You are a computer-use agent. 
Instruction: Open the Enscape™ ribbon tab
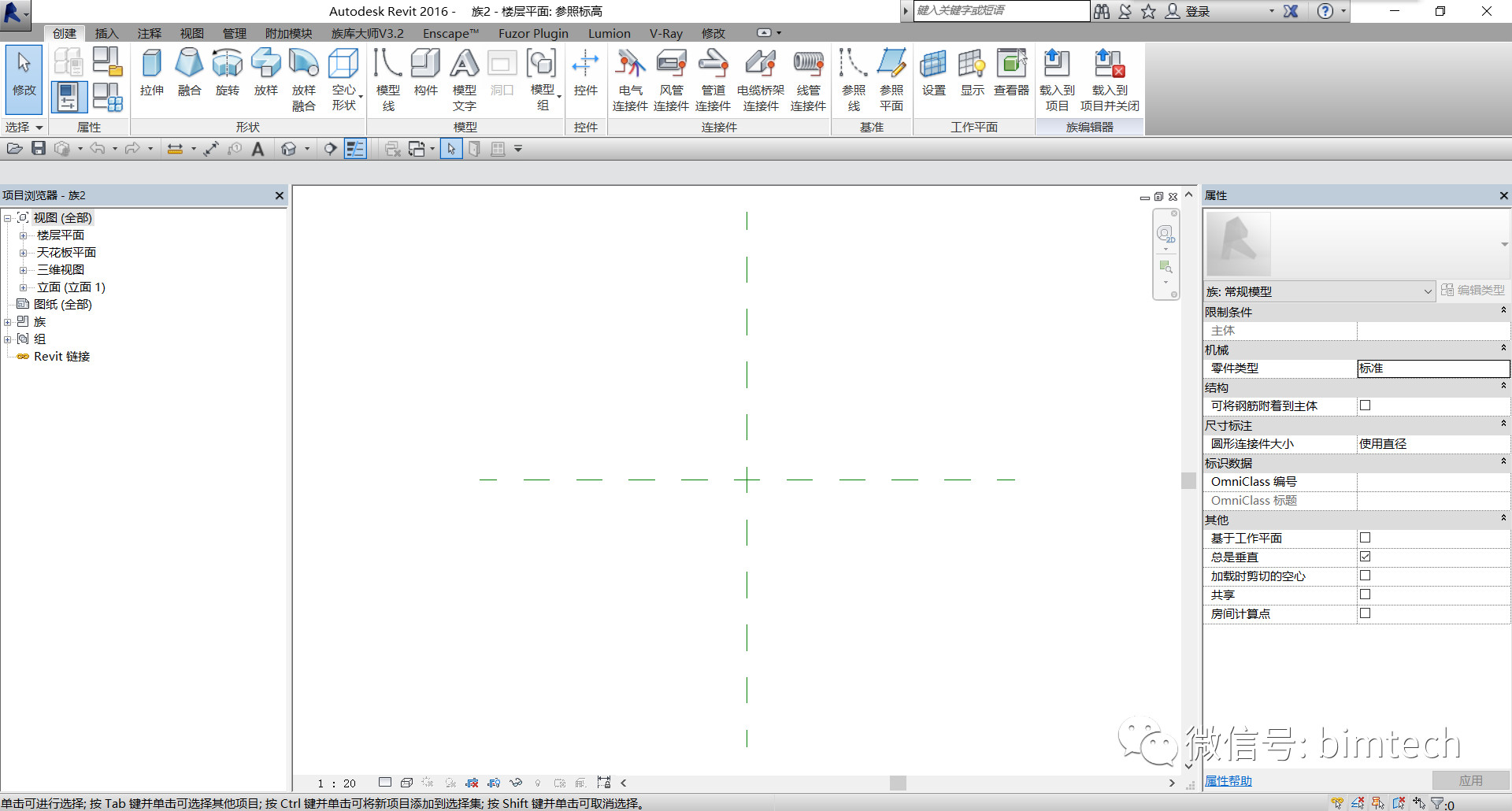coord(450,33)
